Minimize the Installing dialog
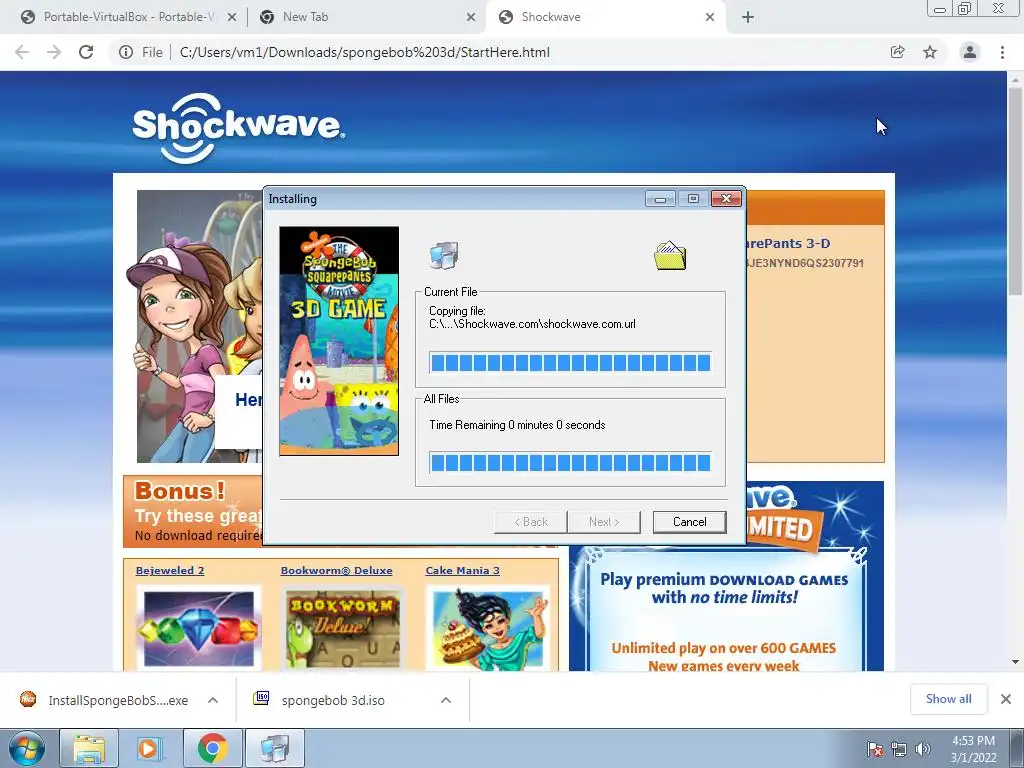 (660, 199)
